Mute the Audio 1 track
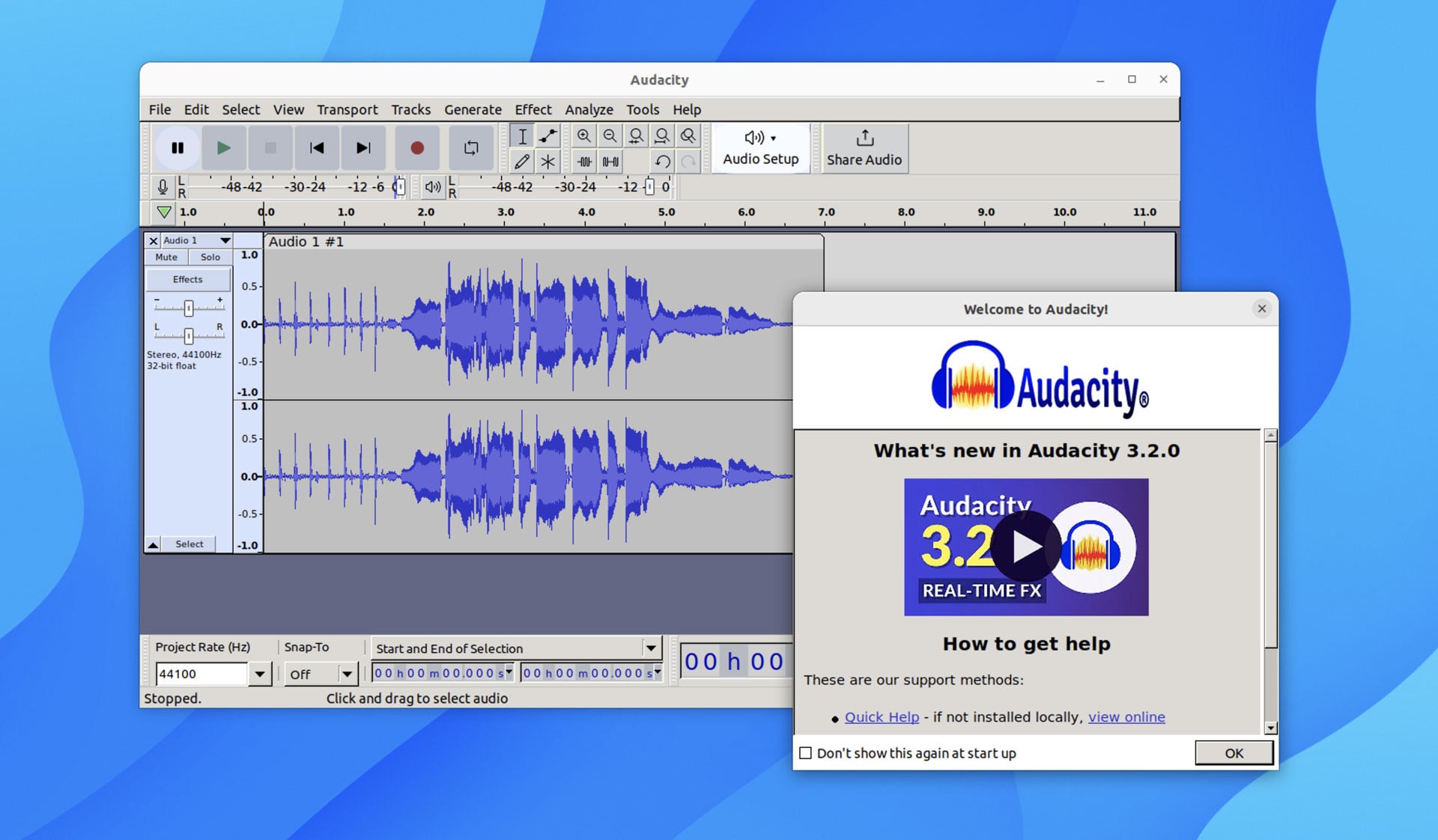1438x840 pixels. pyautogui.click(x=166, y=257)
